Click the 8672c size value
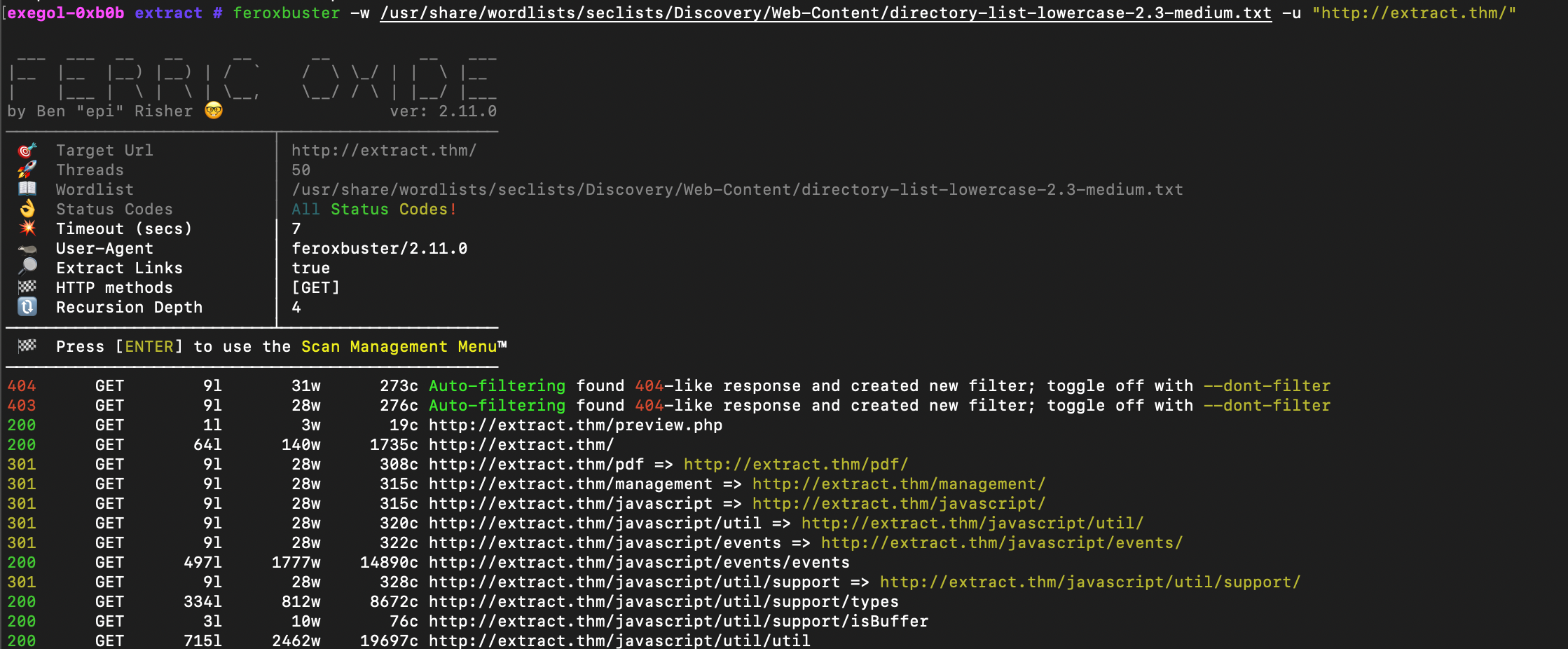This screenshot has width=1568, height=649. click(x=394, y=601)
